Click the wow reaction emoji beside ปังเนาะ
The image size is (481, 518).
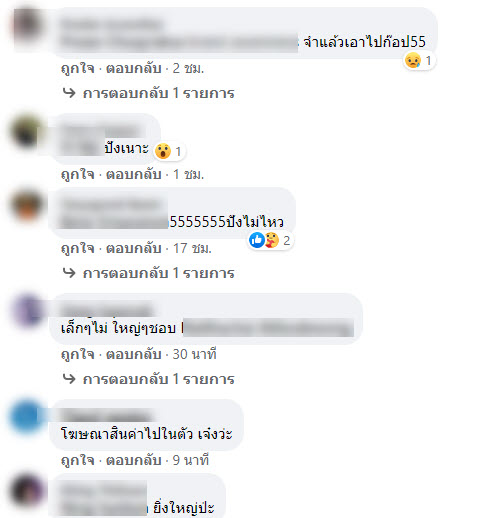[x=163, y=151]
